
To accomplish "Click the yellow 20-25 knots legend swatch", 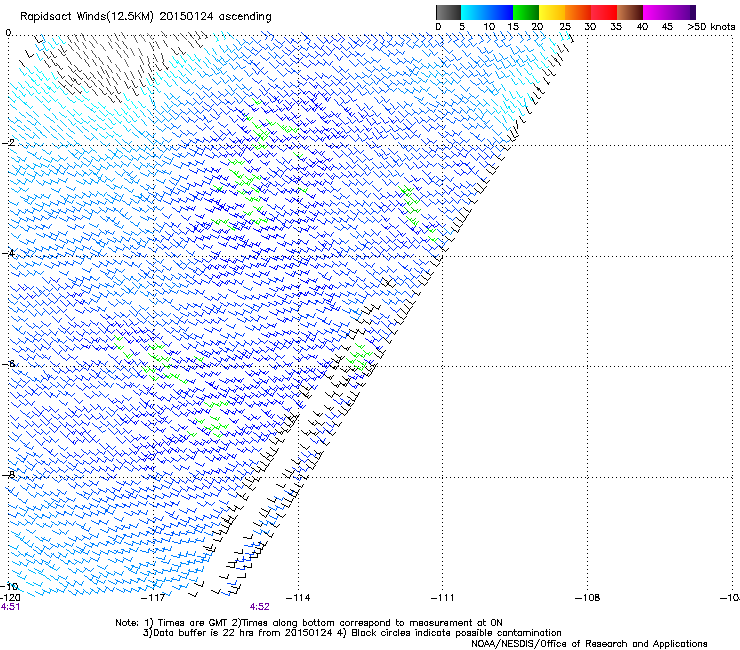I will [x=552, y=12].
